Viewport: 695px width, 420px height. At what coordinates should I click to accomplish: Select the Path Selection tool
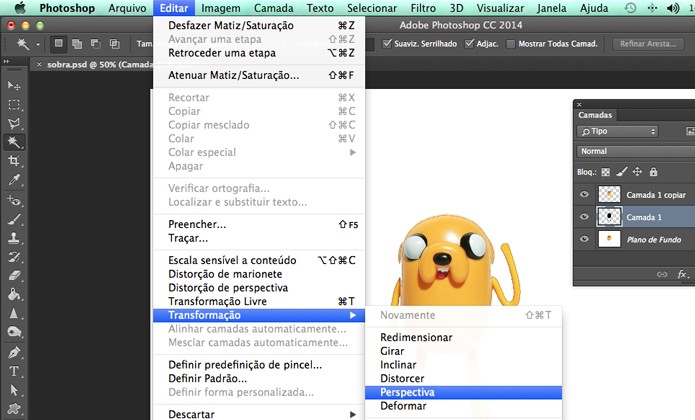coord(14,390)
